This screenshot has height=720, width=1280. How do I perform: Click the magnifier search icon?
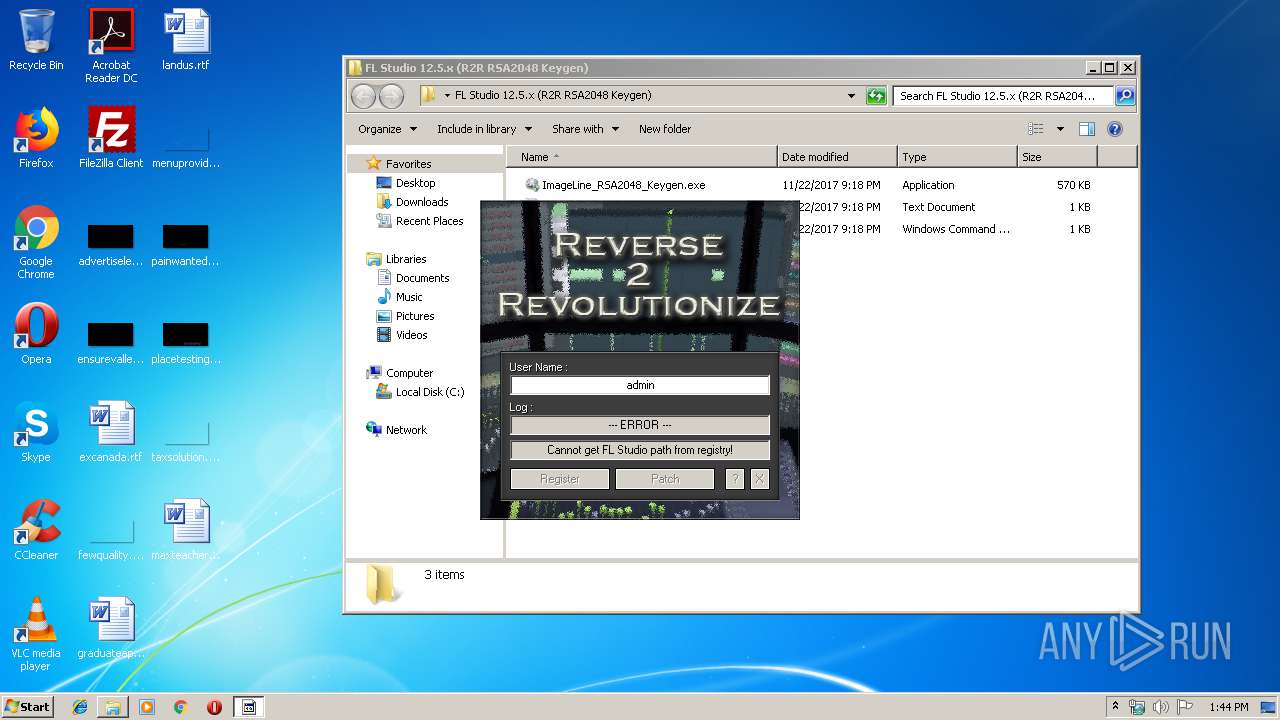(x=1125, y=96)
